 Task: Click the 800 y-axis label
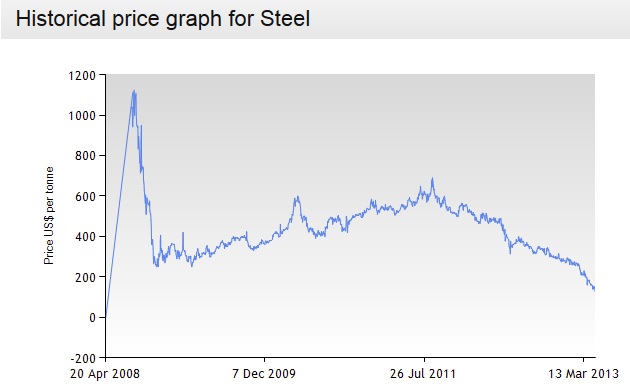85,156
